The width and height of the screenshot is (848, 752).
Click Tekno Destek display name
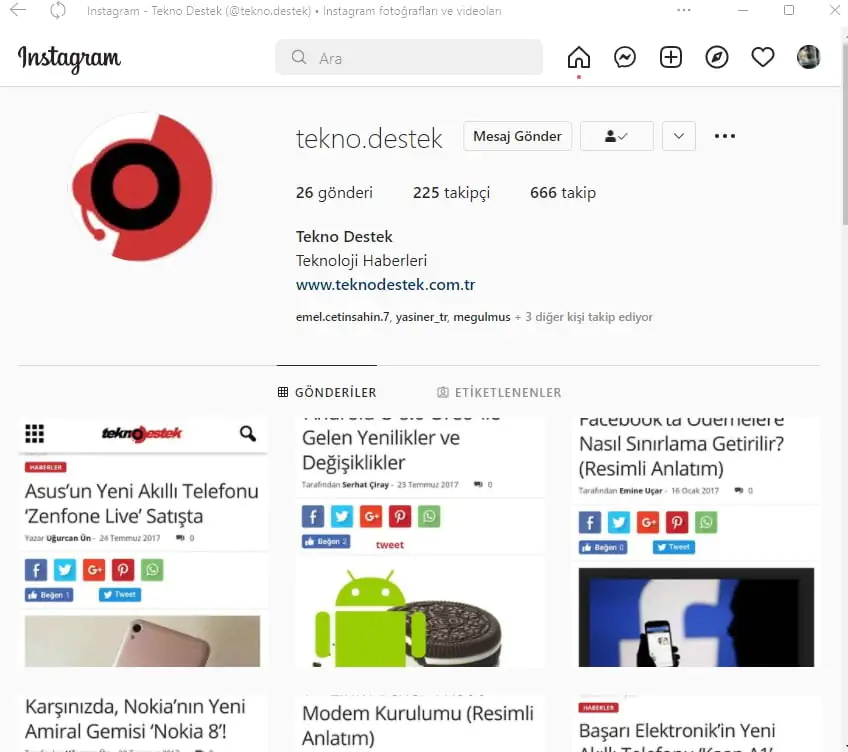click(x=344, y=236)
